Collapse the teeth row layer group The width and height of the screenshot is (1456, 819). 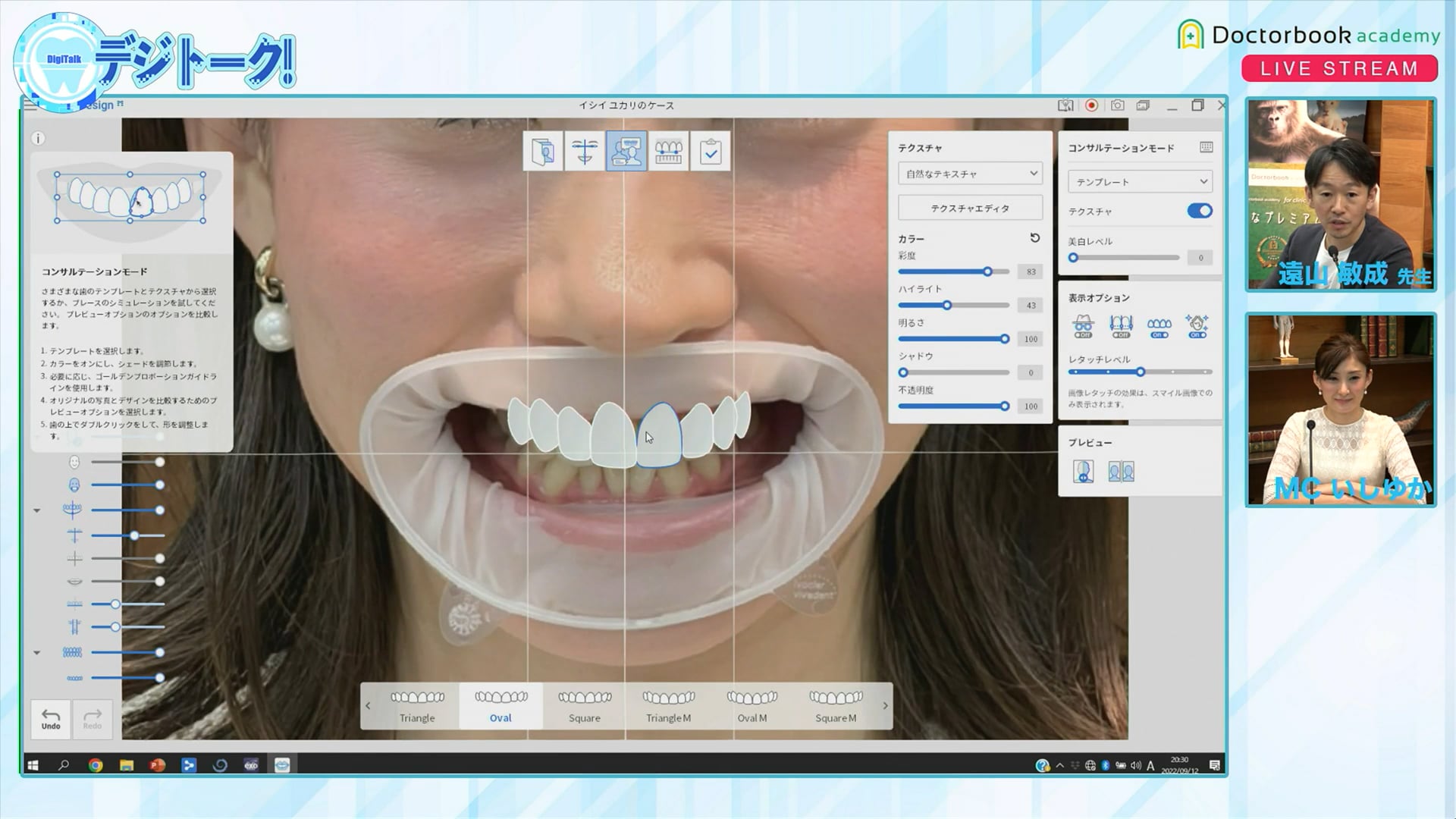tap(36, 652)
